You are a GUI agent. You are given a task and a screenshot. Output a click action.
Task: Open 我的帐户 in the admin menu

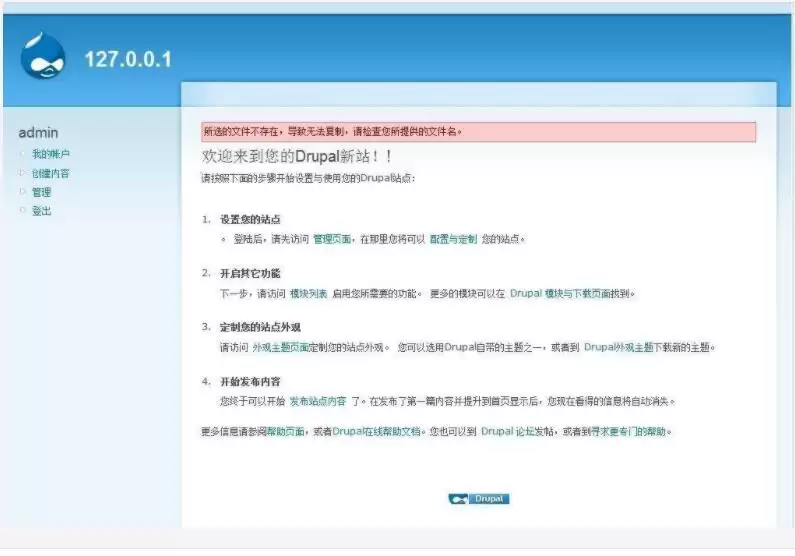51,154
